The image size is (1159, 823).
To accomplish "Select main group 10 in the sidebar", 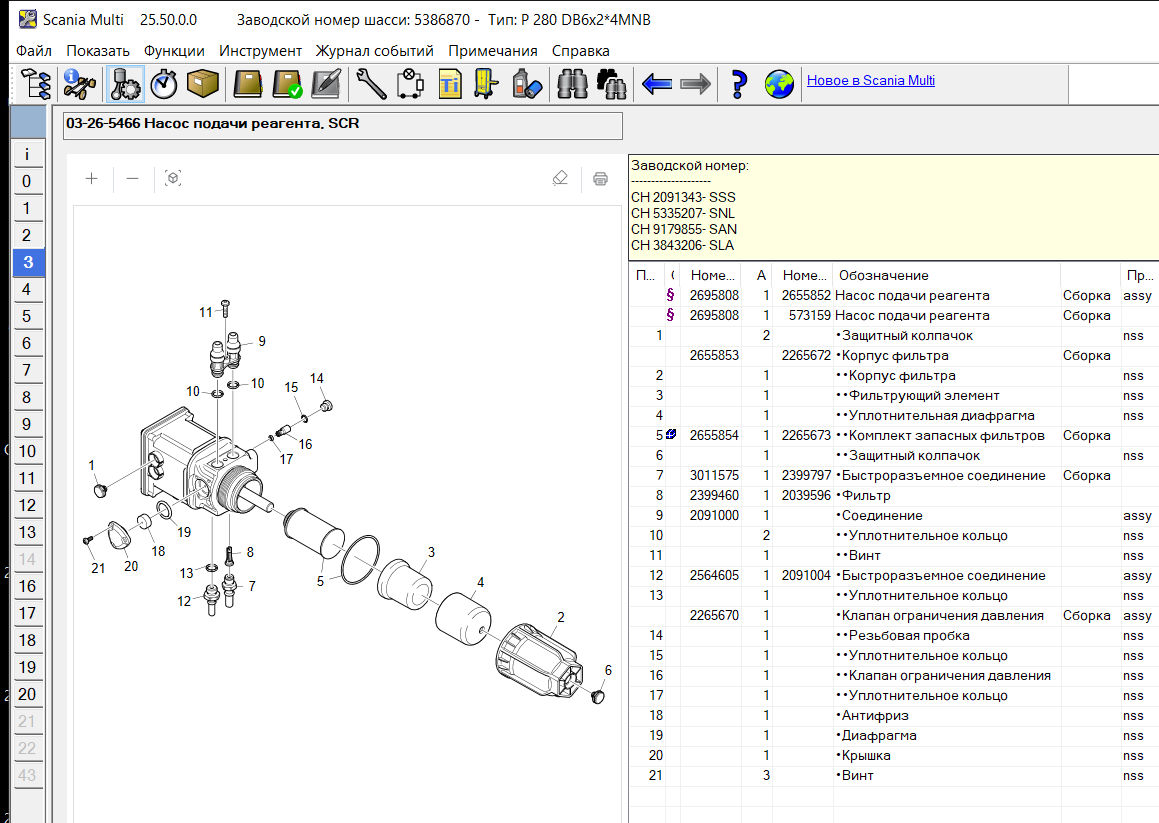I will [27, 451].
